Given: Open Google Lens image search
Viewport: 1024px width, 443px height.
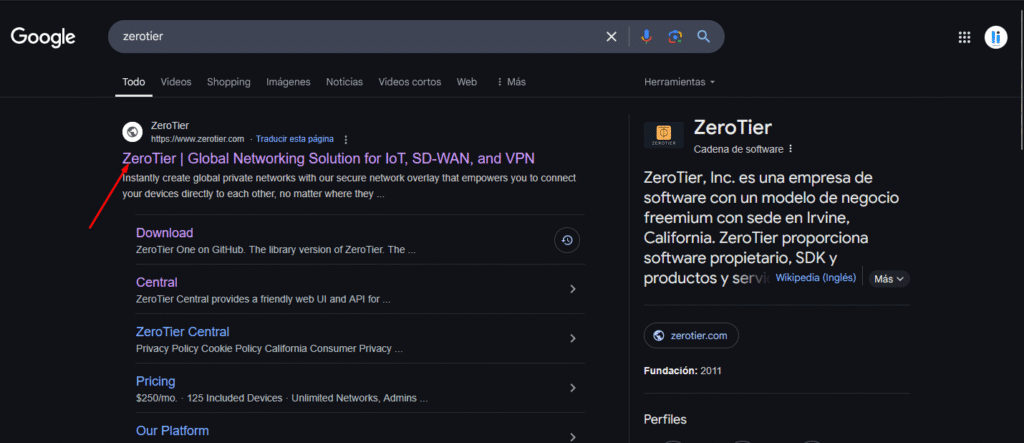Looking at the screenshot, I should coord(675,37).
